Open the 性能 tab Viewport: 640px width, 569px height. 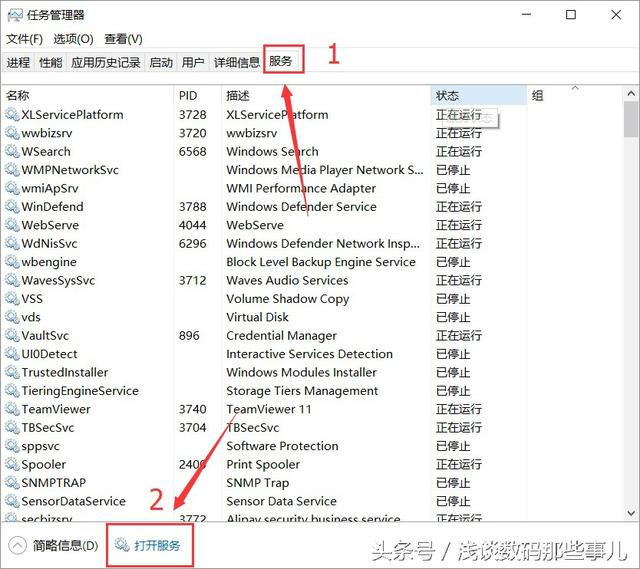coord(50,62)
